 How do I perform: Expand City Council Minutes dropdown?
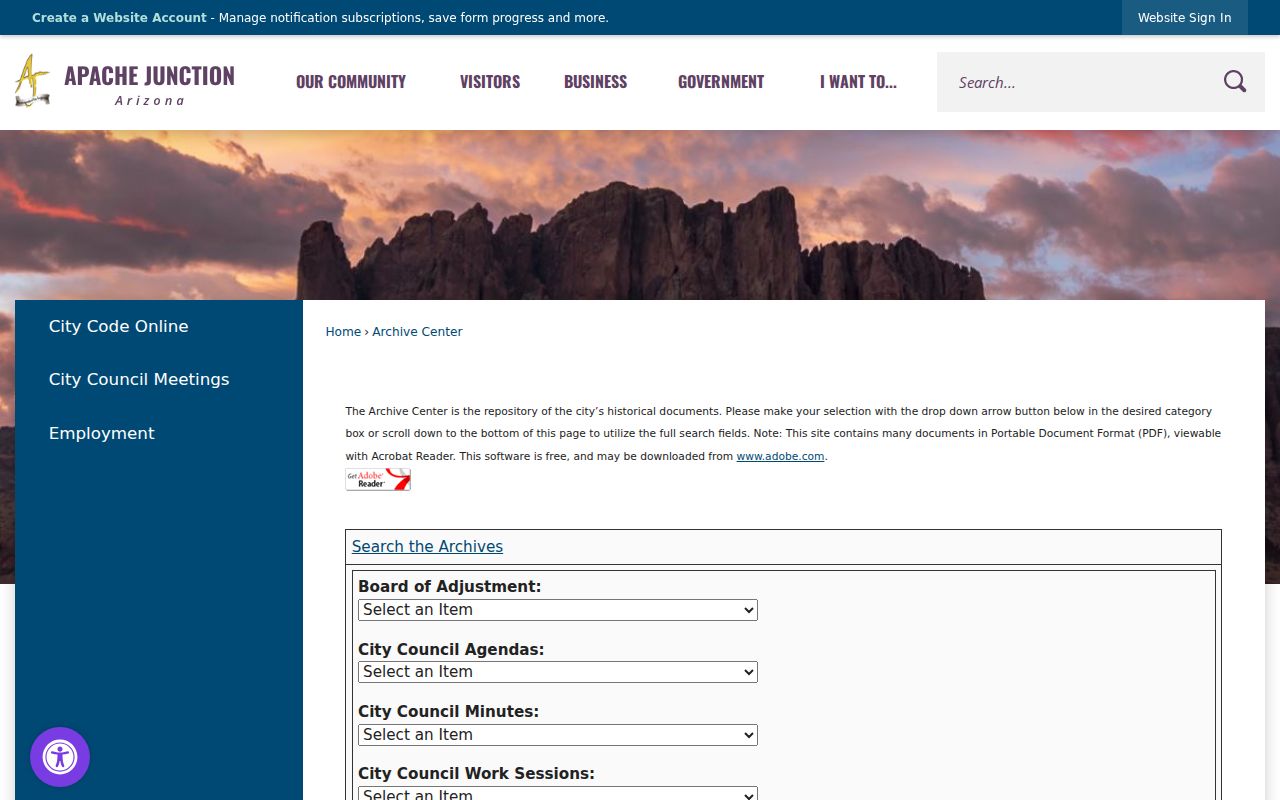(558, 735)
